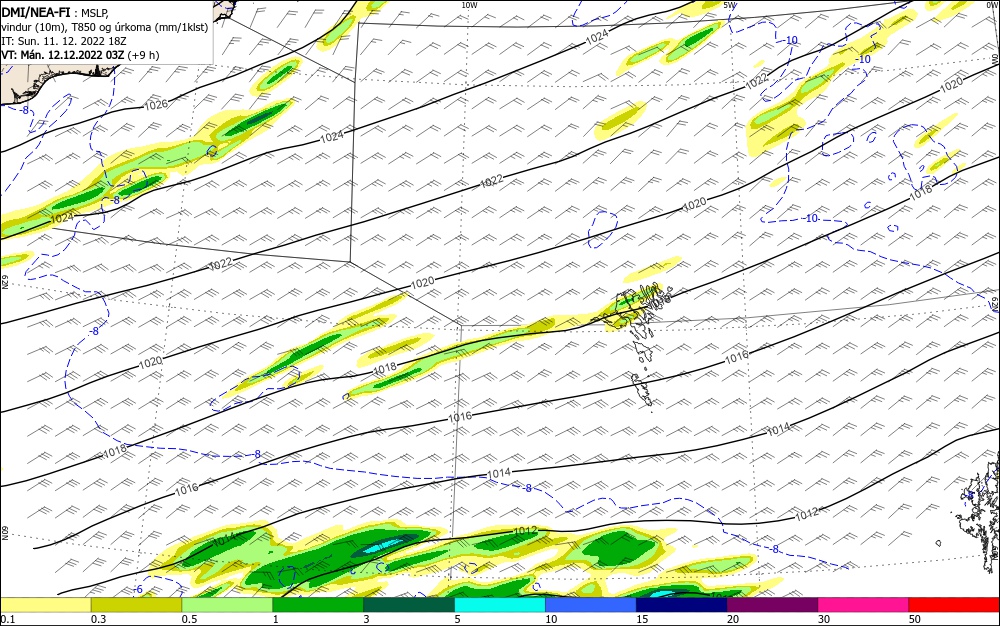The height and width of the screenshot is (626, 1000).
Task: Select the purple 20–30 legend swatch
Action: [772, 605]
